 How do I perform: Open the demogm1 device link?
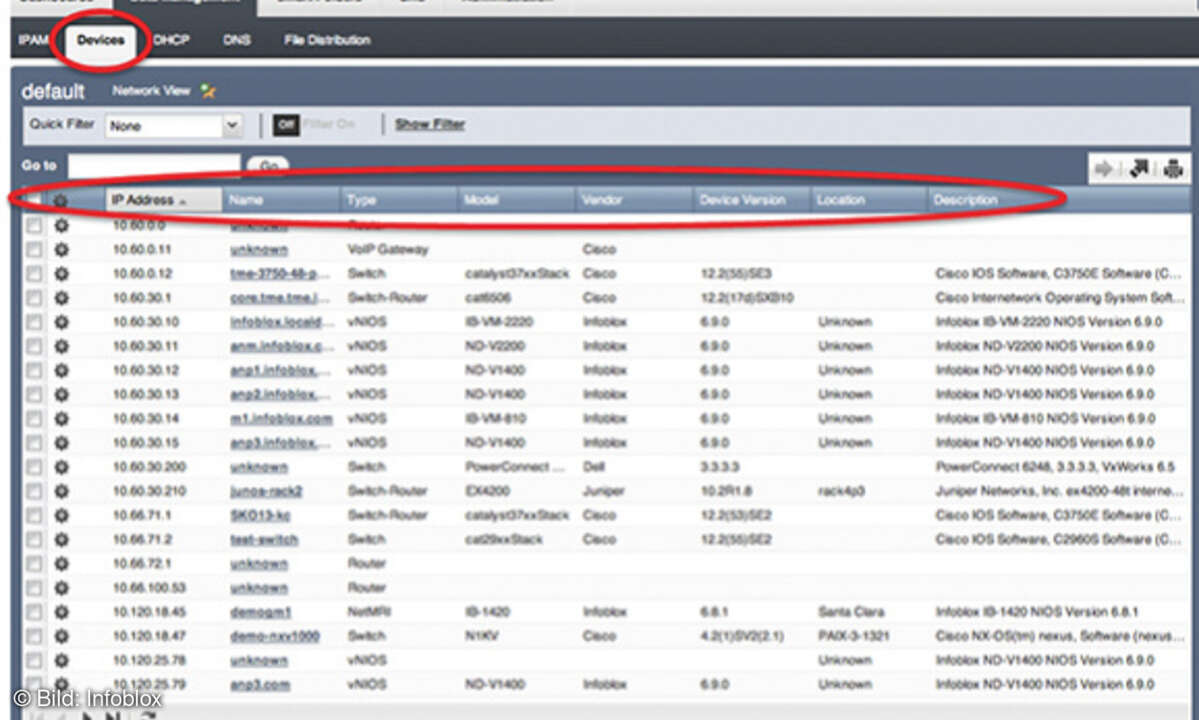261,612
